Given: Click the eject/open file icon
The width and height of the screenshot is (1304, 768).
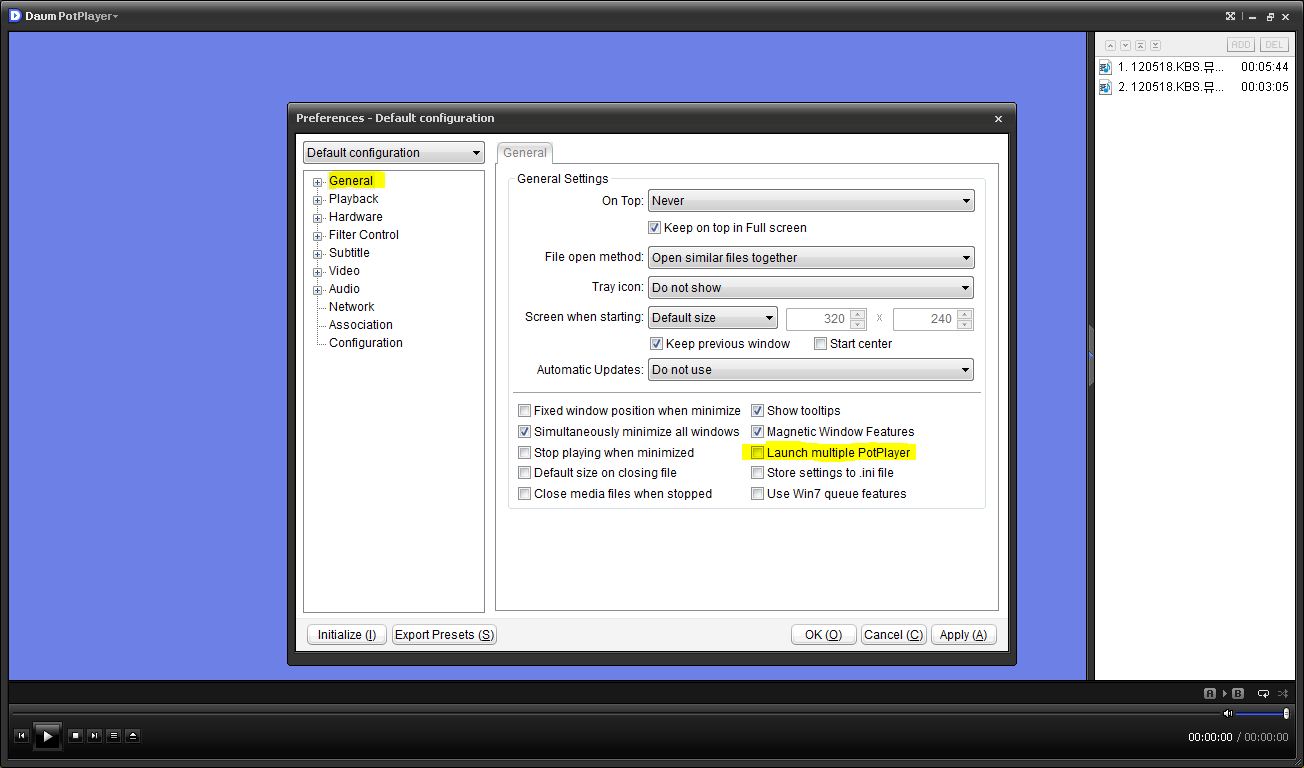Looking at the screenshot, I should [x=133, y=736].
